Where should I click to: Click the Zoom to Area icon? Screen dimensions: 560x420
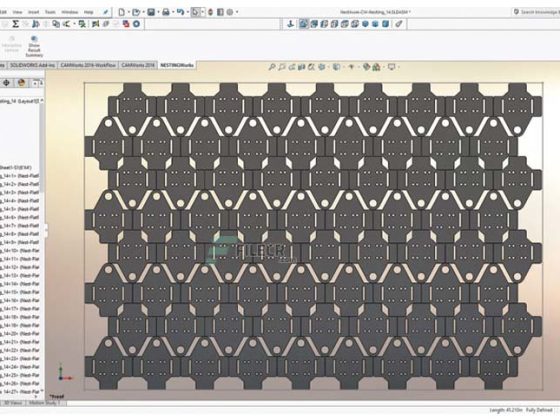[x=282, y=67]
